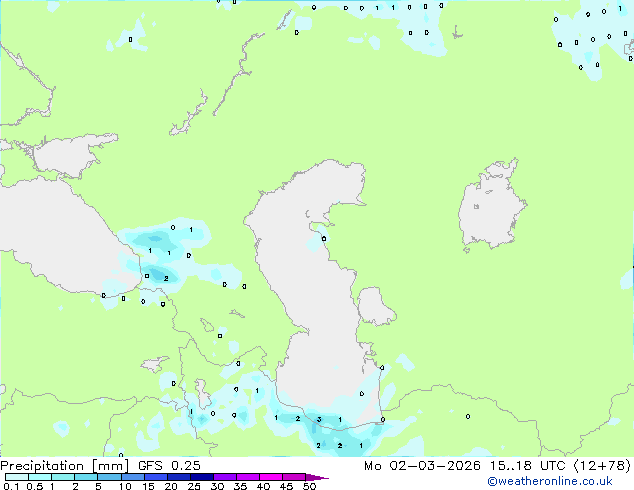Click the '10' legend scale label
The height and width of the screenshot is (490, 634).
[x=125, y=486]
